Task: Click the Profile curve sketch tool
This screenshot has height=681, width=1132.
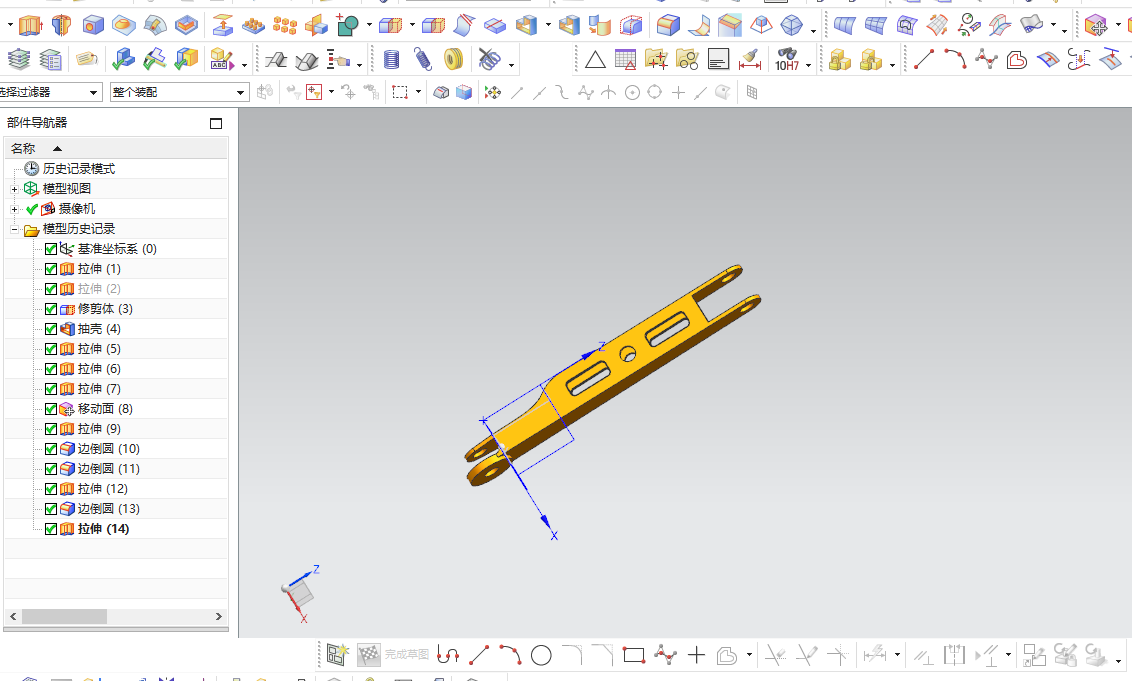Action: pyautogui.click(x=448, y=655)
